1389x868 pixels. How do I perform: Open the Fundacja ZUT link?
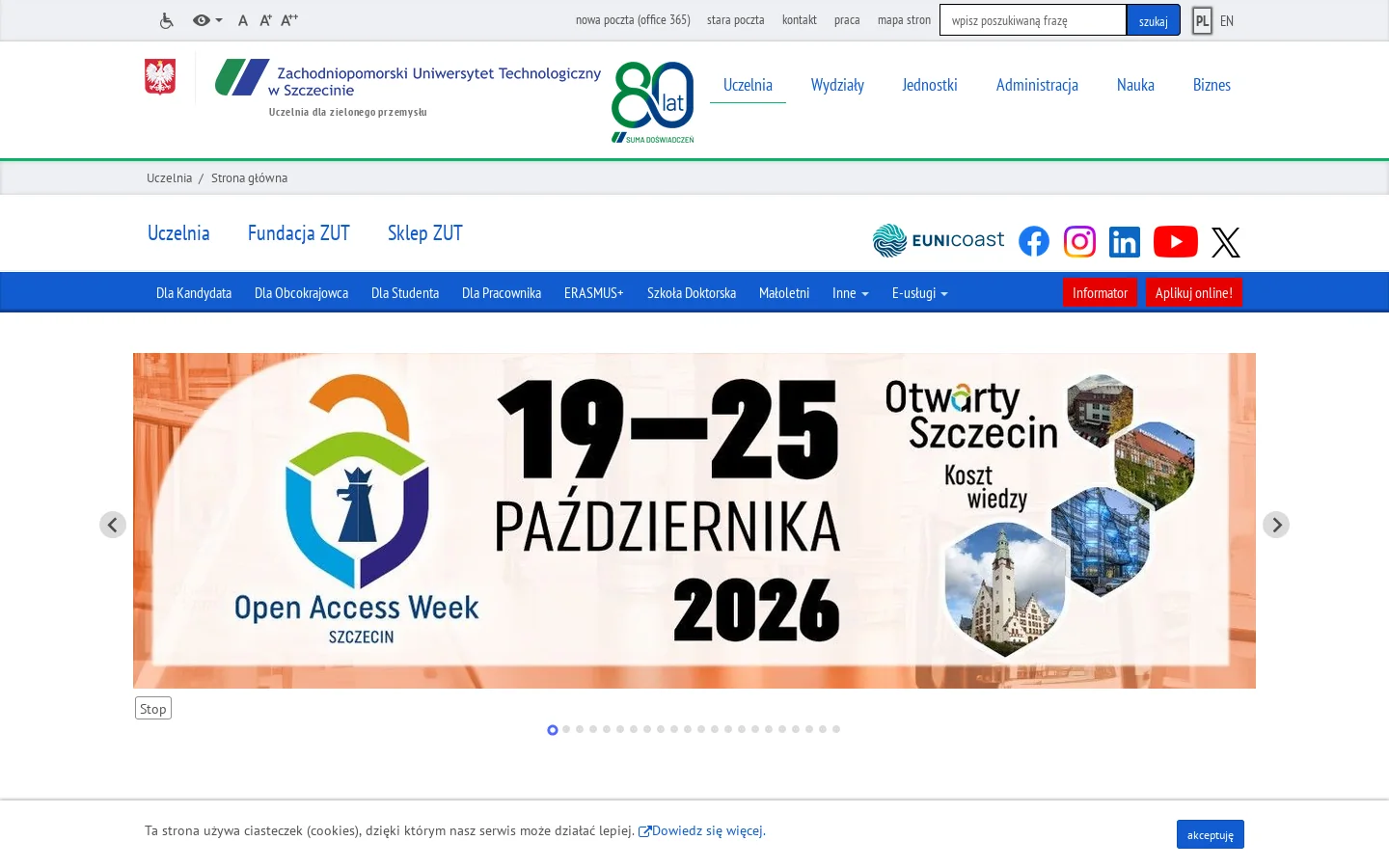299,233
